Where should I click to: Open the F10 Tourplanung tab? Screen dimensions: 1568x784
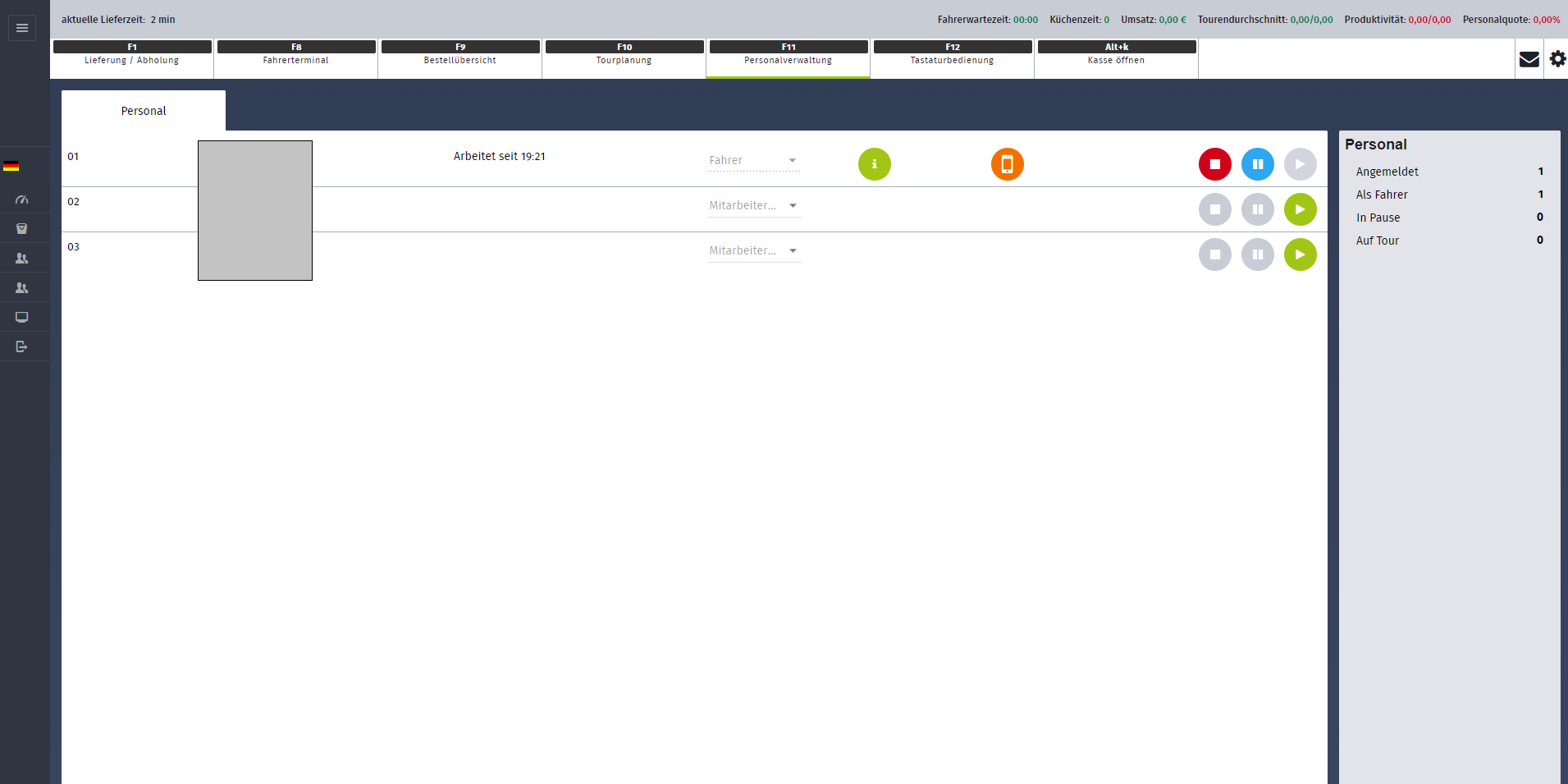coord(624,58)
